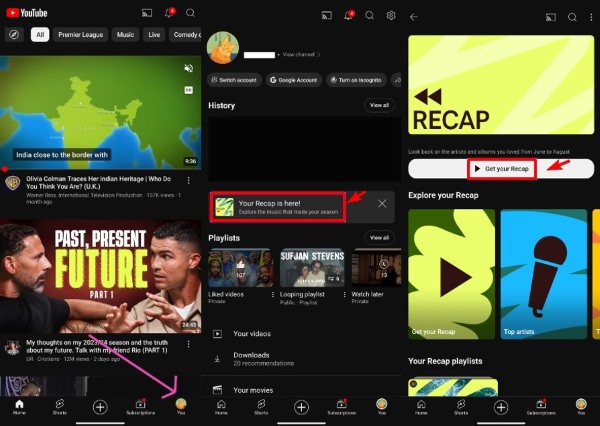Tap Home in the home feed bottom bar
This screenshot has width=600, height=426.
pos(19,407)
